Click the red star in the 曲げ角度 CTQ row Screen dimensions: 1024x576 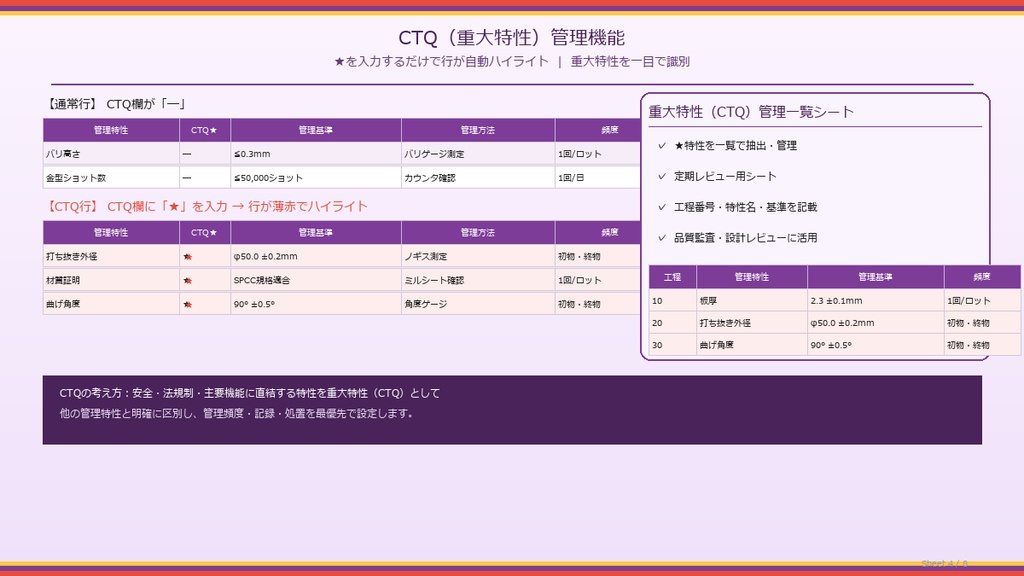tap(188, 304)
